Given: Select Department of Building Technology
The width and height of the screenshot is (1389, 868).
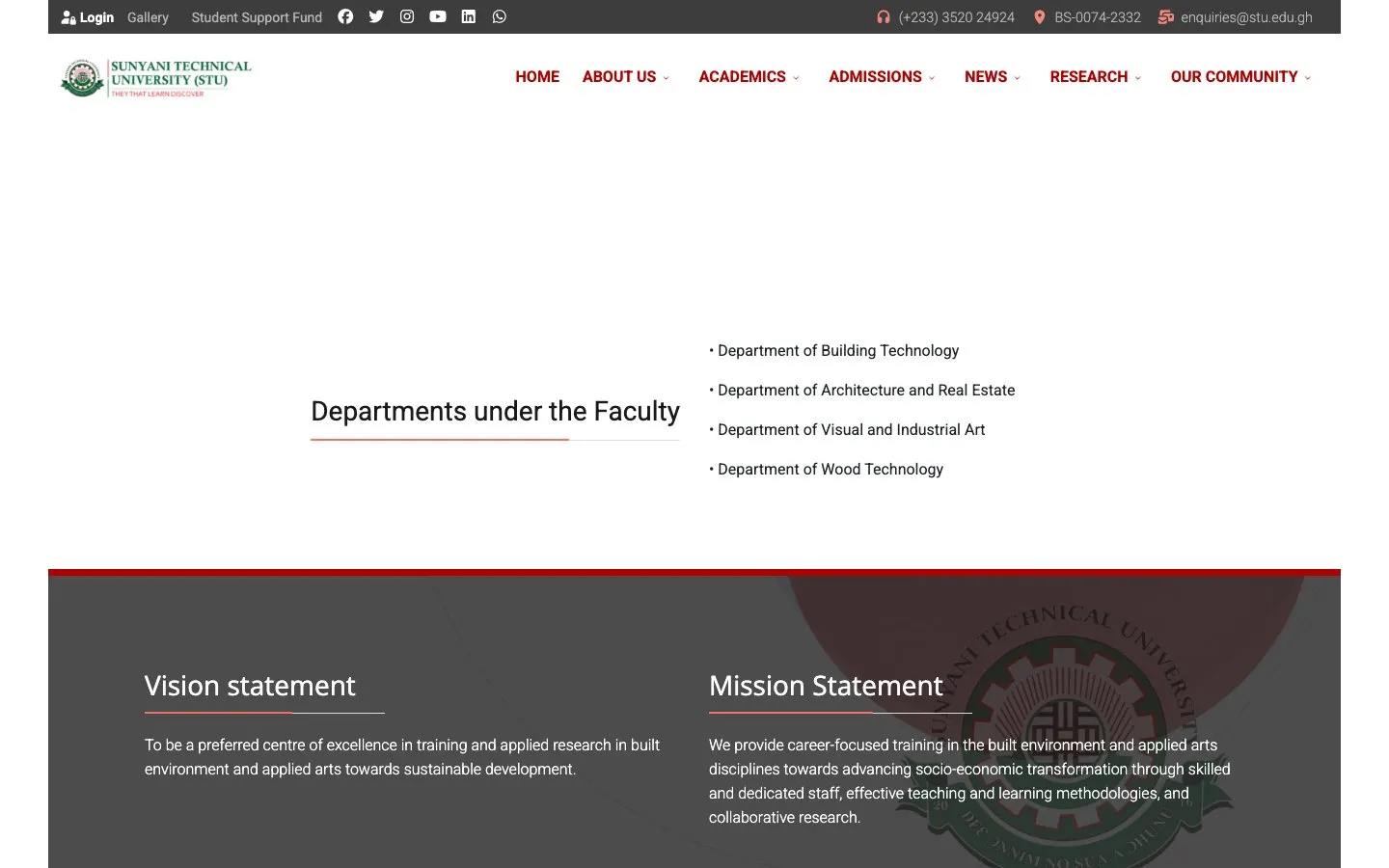Looking at the screenshot, I should (x=838, y=351).
